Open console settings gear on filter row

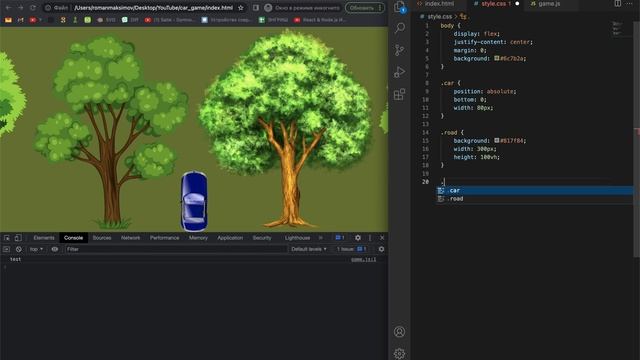381,249
